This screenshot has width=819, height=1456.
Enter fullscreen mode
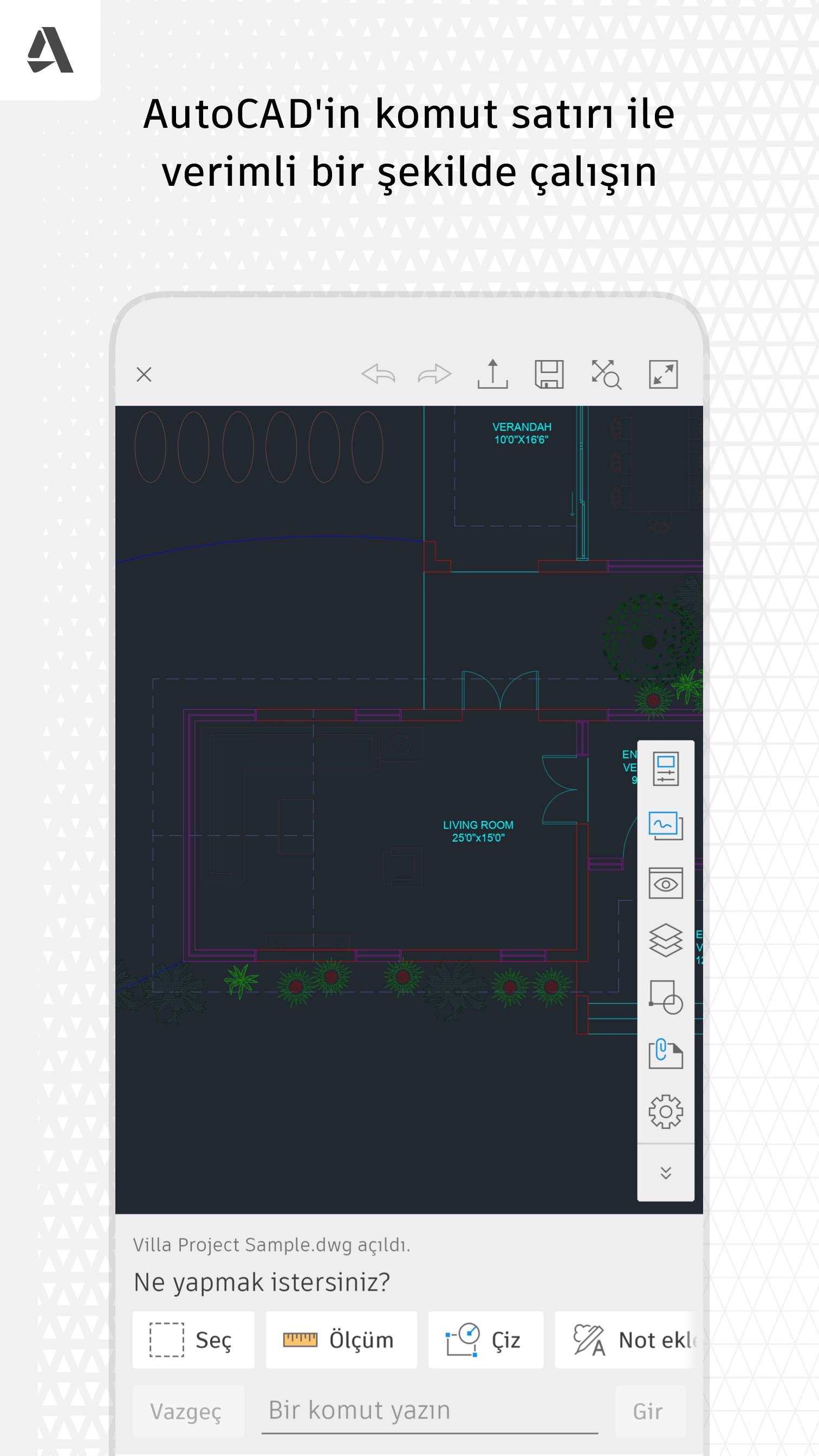663,374
